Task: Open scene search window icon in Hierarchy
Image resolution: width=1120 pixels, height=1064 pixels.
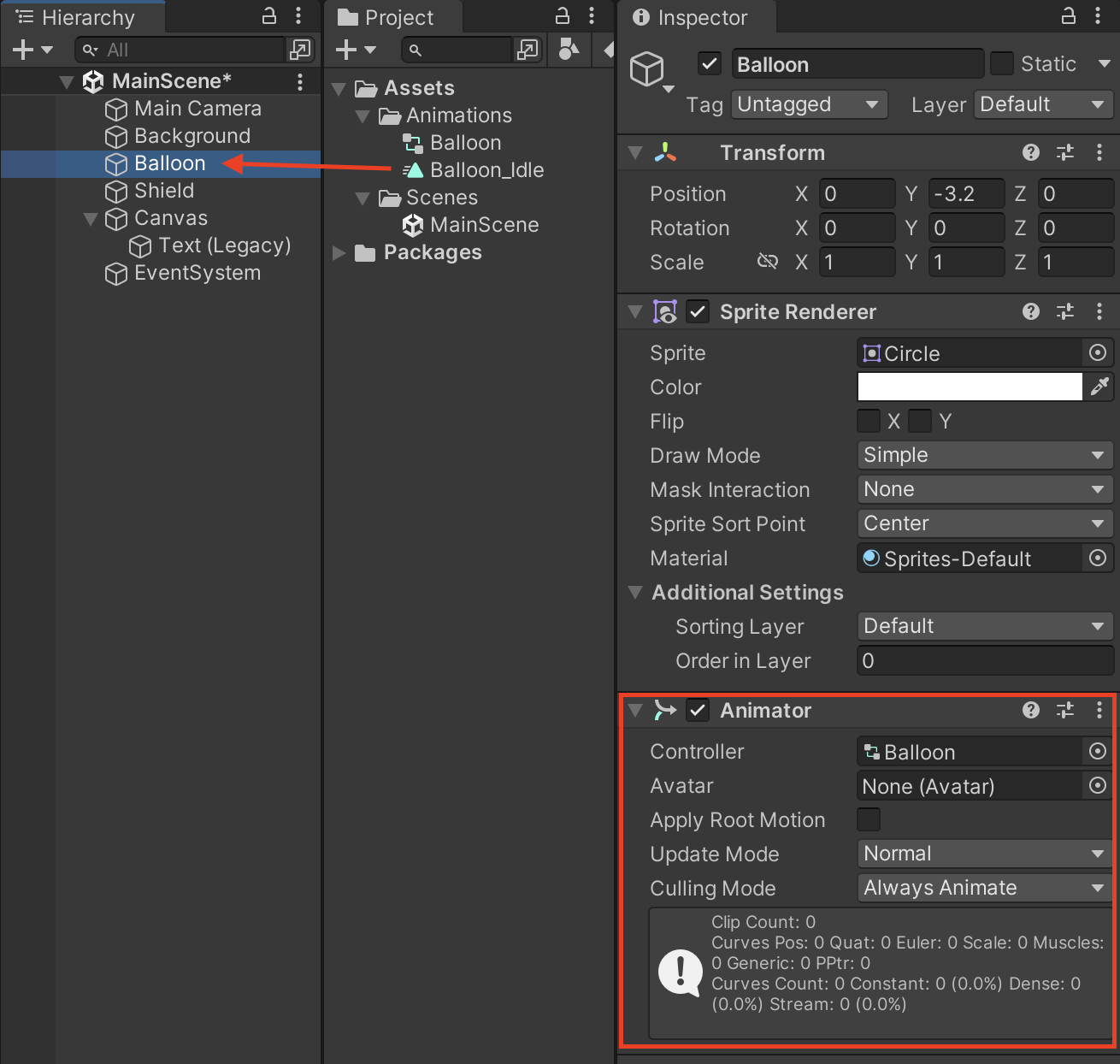Action: (x=299, y=50)
